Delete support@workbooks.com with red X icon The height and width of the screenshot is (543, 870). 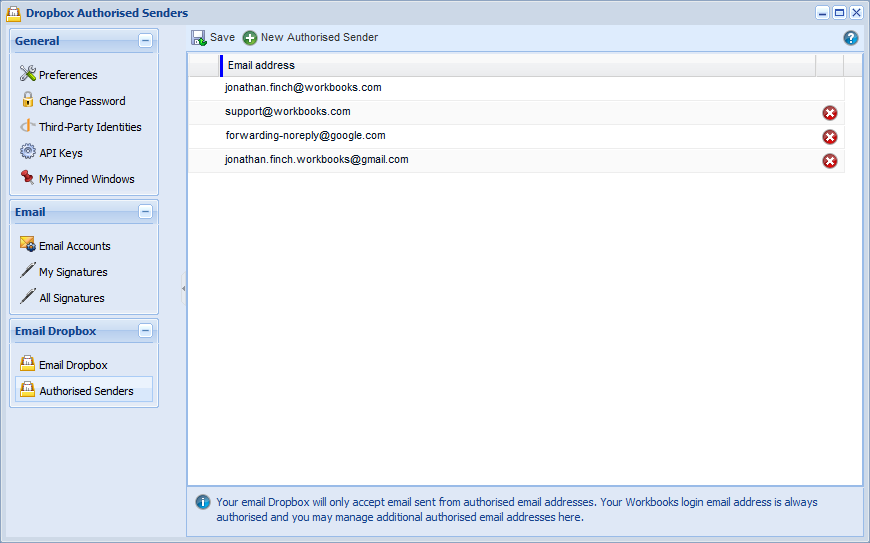coord(829,113)
